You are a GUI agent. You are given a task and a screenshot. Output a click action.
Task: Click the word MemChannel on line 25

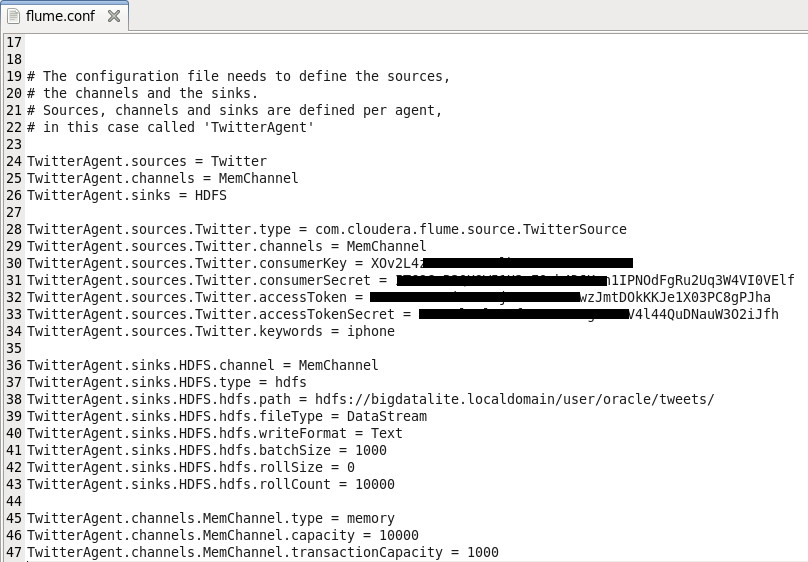(258, 178)
